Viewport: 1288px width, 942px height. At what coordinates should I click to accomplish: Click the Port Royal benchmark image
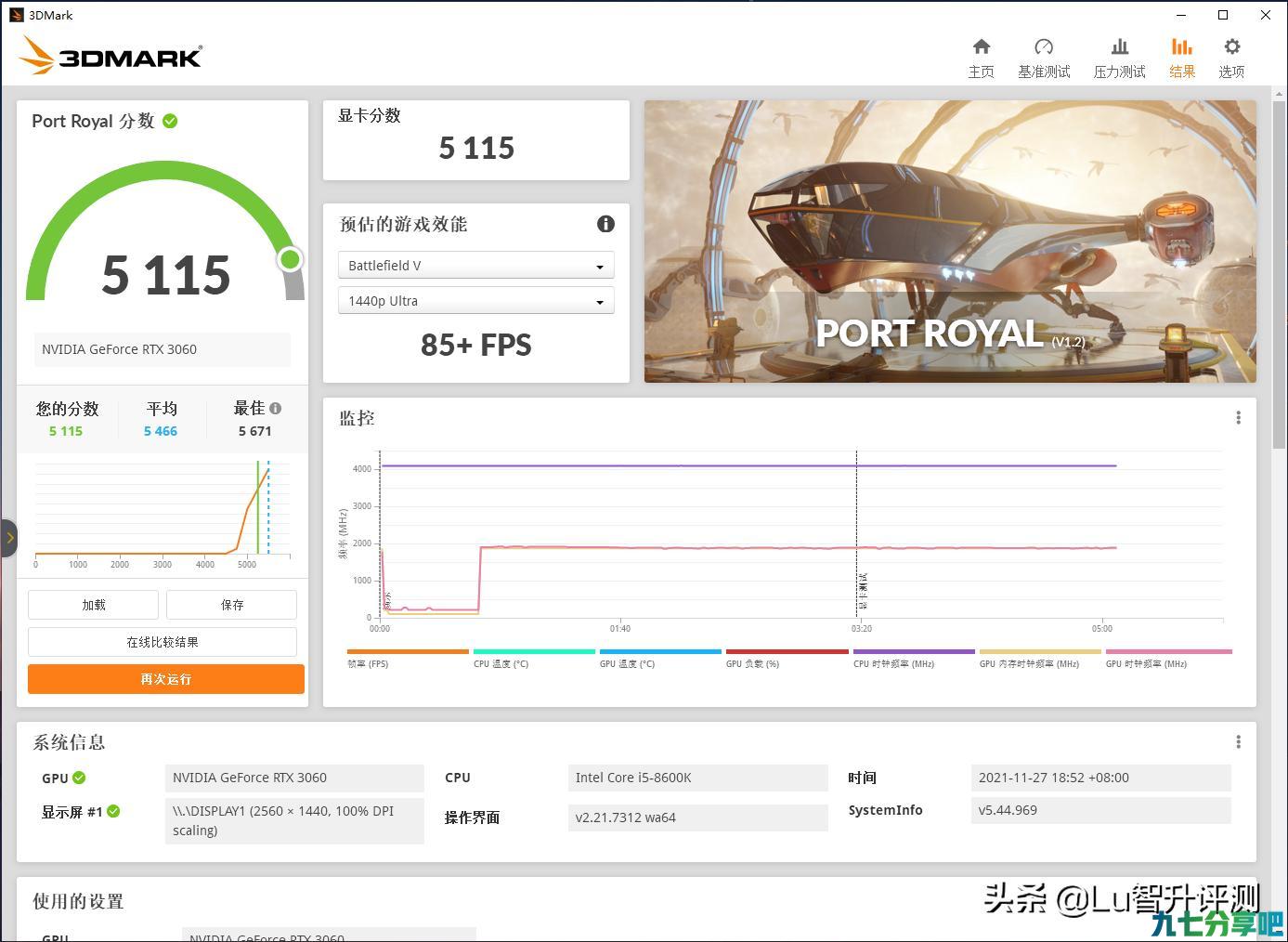[950, 242]
